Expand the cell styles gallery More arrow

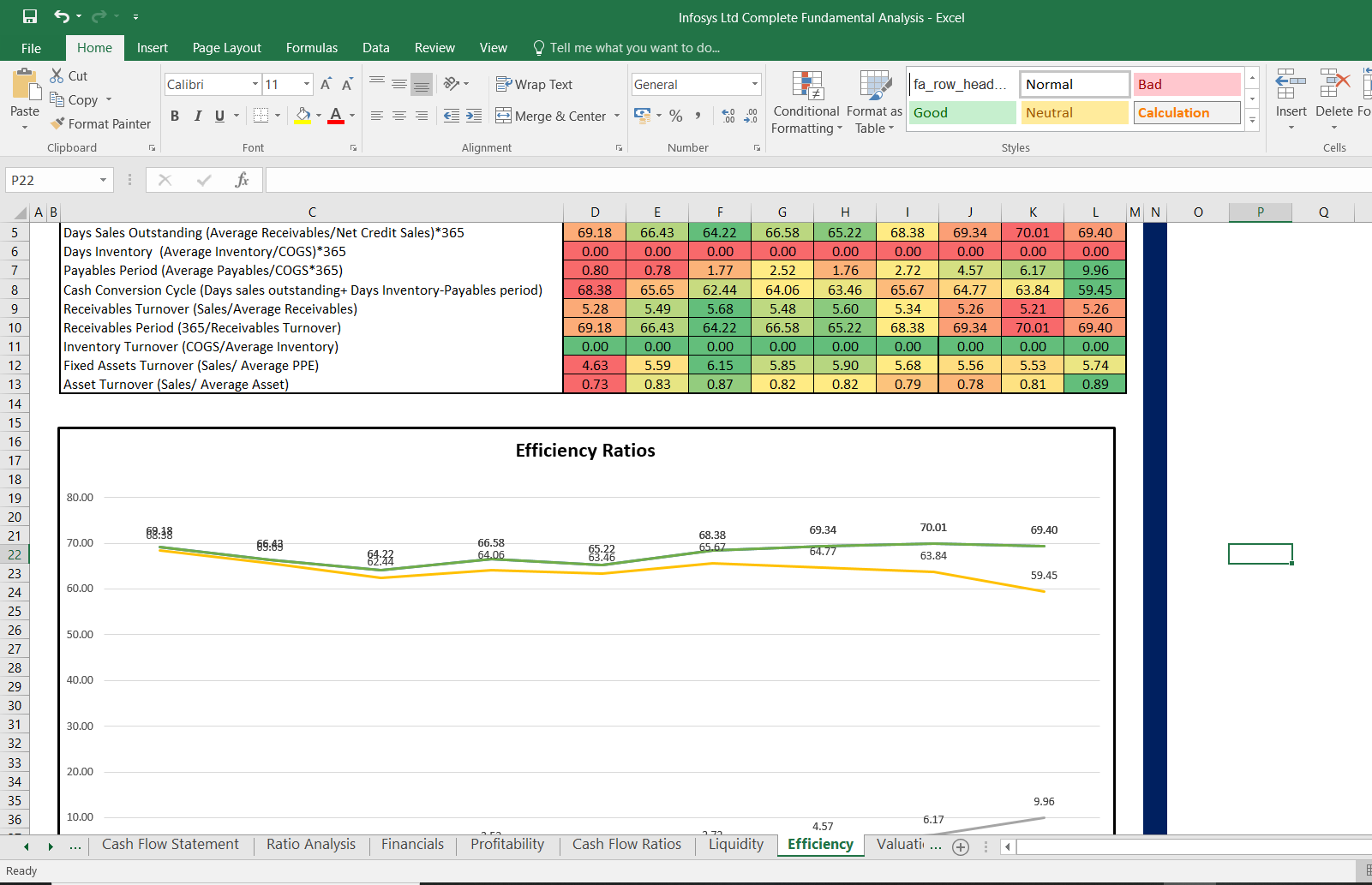pyautogui.click(x=1252, y=121)
